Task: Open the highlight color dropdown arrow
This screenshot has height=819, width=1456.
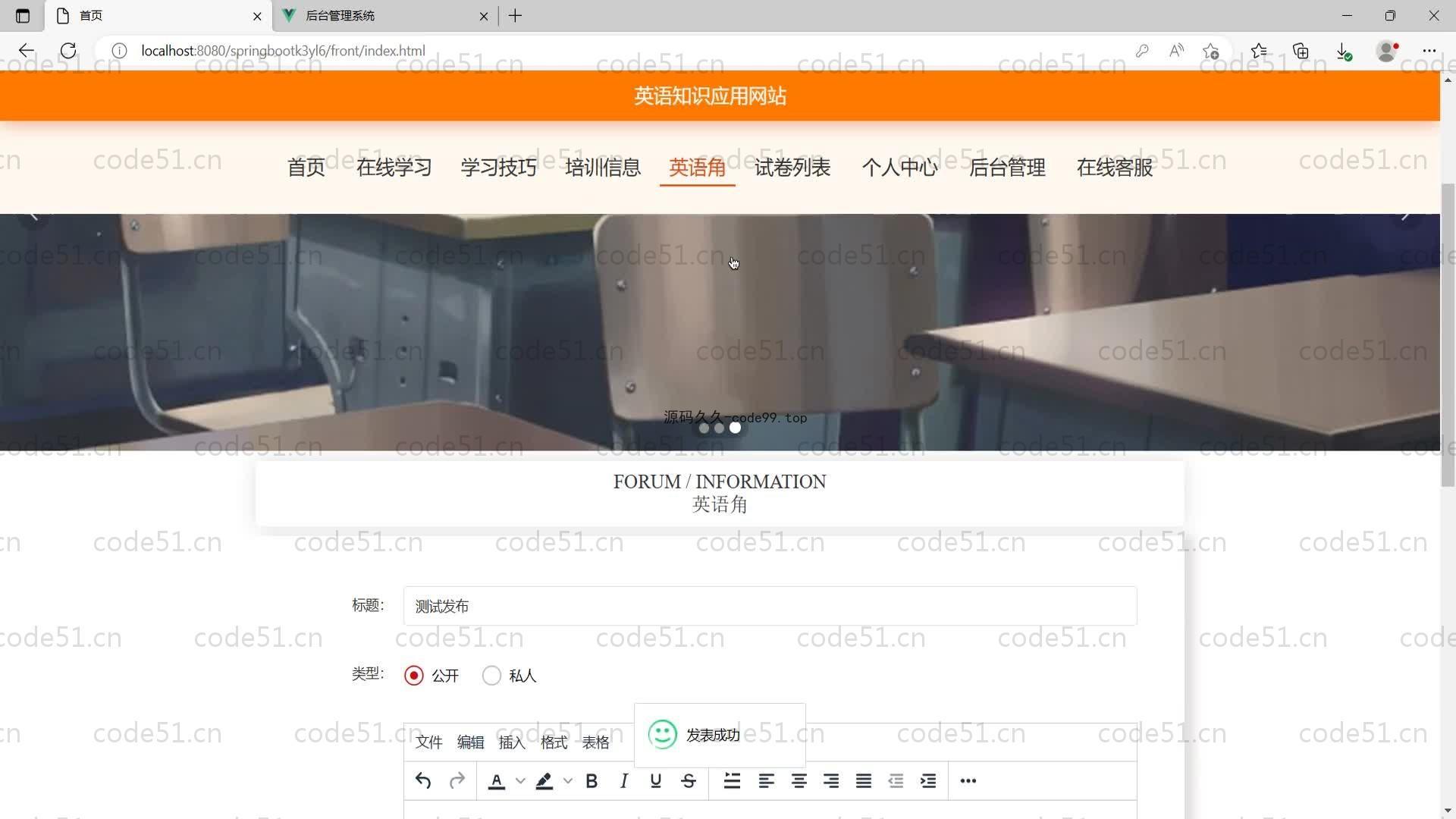Action: (x=567, y=781)
